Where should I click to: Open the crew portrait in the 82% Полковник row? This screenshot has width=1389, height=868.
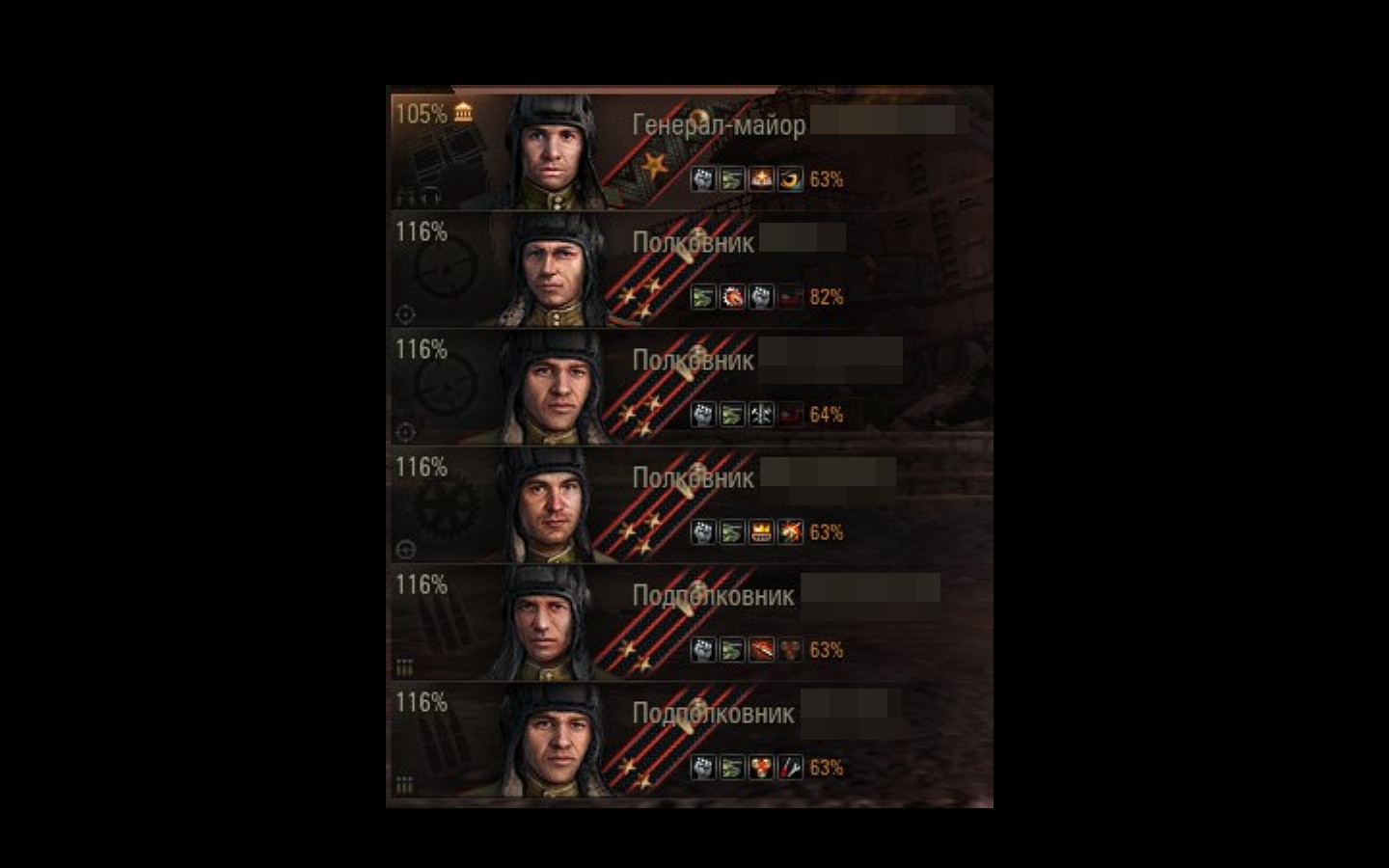click(551, 269)
